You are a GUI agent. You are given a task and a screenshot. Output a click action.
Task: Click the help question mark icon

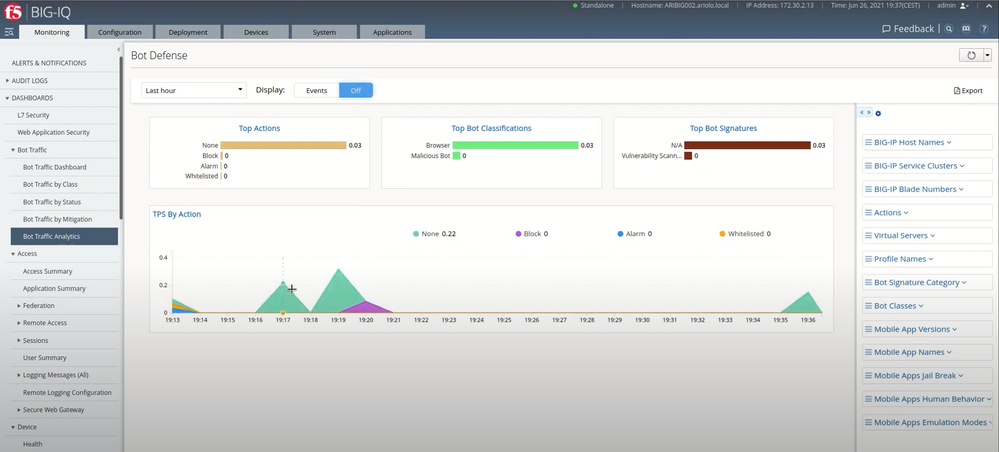tap(982, 29)
